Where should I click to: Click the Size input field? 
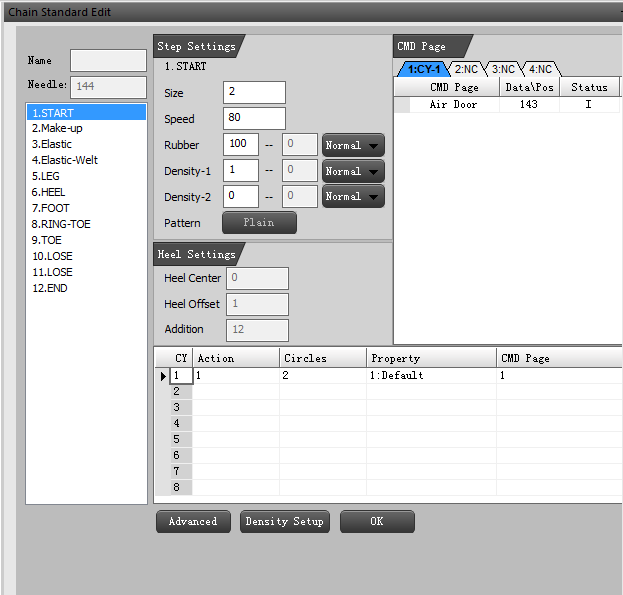pyautogui.click(x=254, y=92)
